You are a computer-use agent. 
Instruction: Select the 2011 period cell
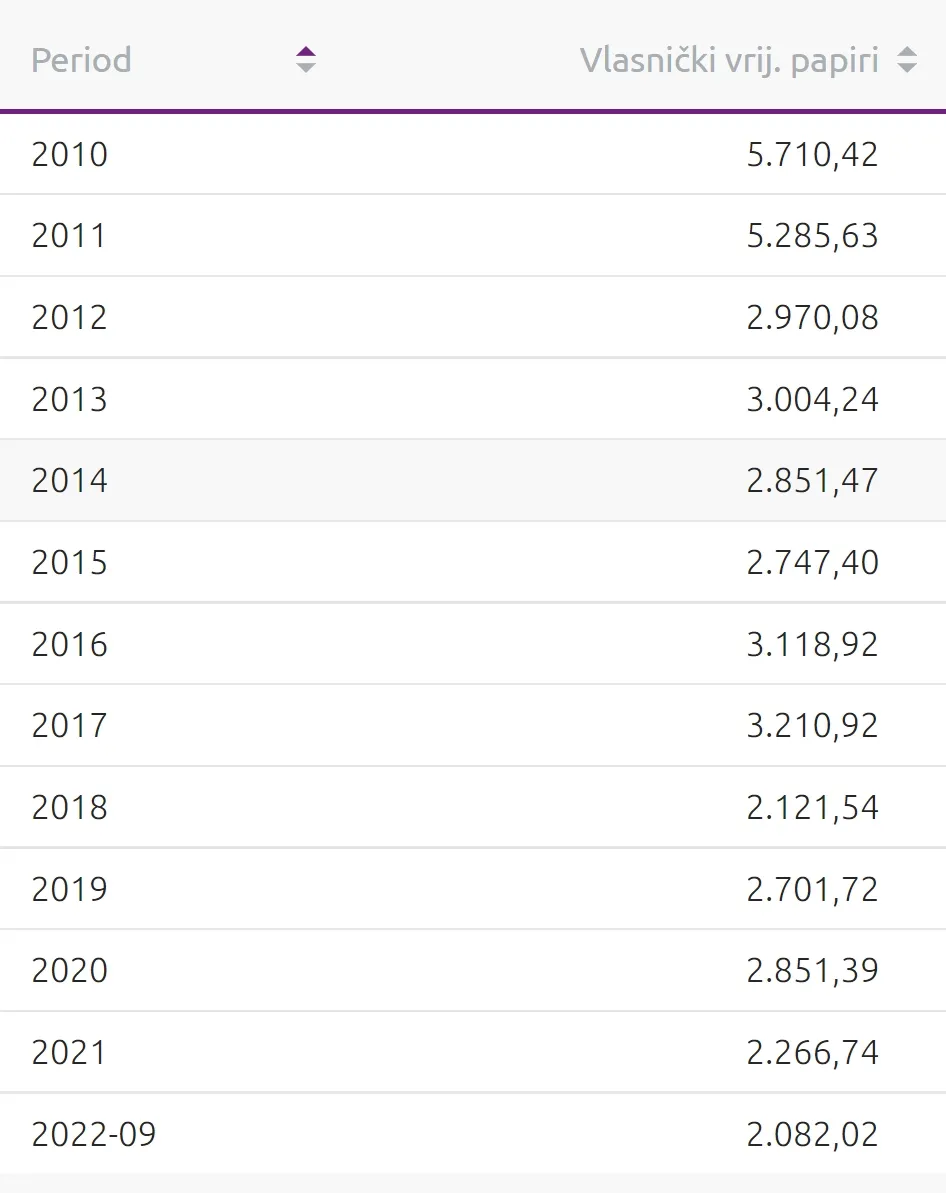68,235
